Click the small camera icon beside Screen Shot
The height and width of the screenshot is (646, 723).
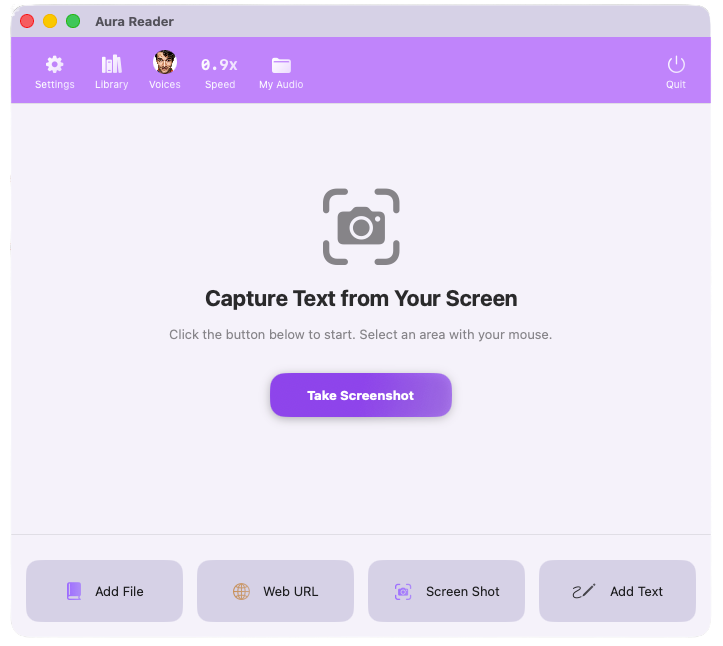pyautogui.click(x=403, y=591)
